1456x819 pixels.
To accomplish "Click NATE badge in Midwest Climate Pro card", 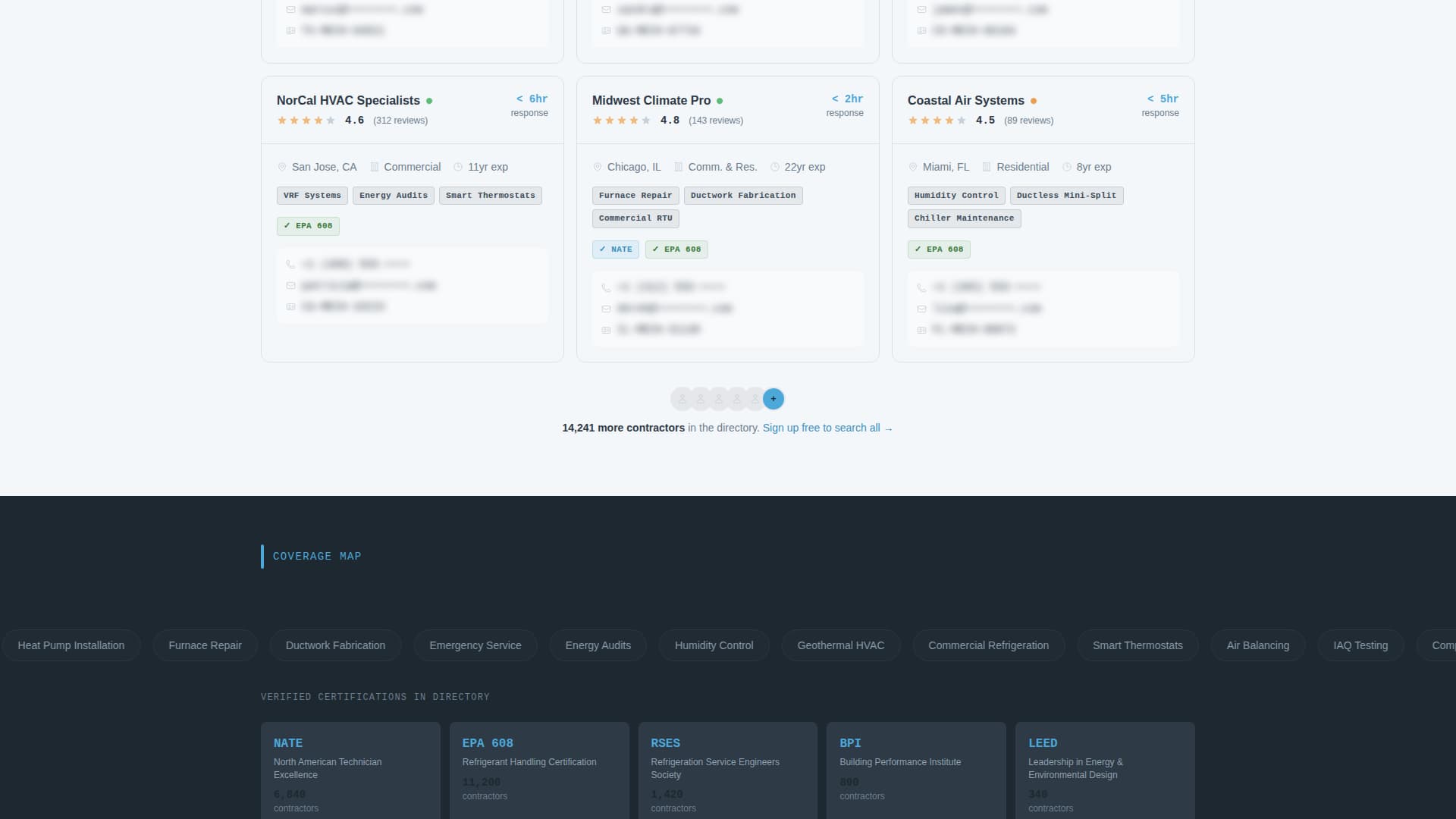I will [x=616, y=249].
